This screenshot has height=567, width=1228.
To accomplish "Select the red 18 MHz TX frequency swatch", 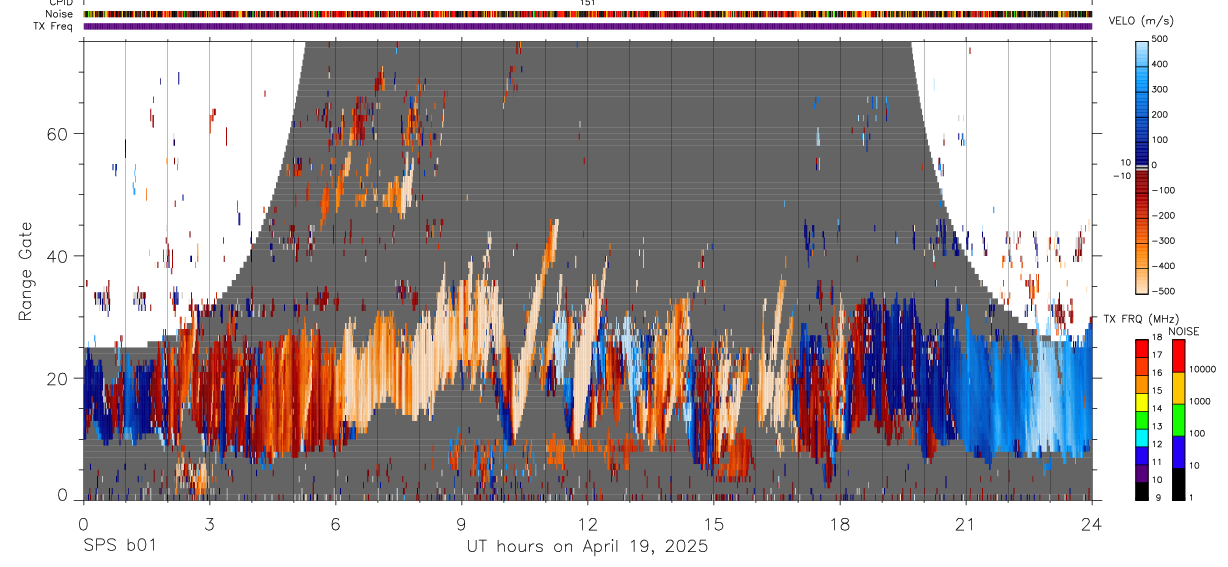I will pyautogui.click(x=1142, y=348).
